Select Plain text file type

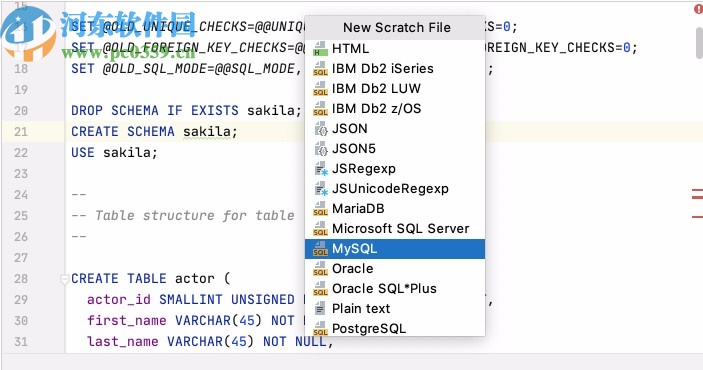(x=395, y=309)
